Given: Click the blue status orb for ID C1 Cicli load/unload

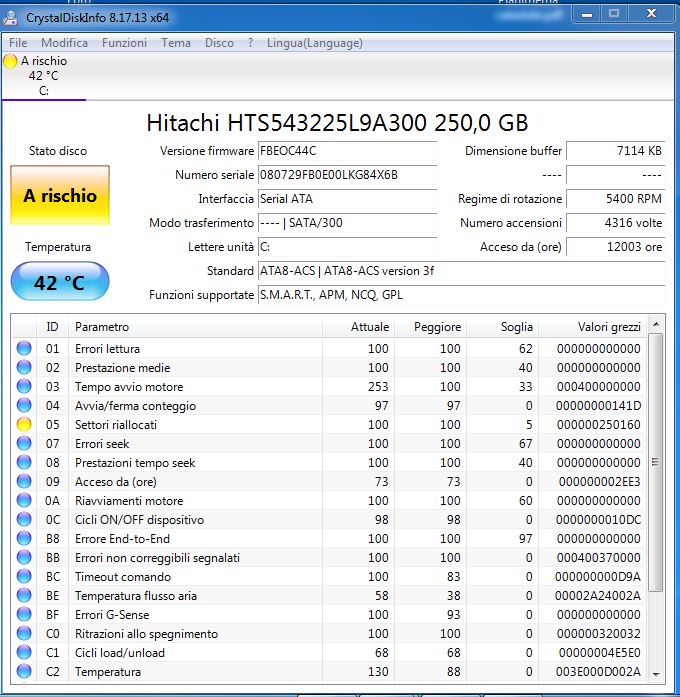Looking at the screenshot, I should [x=24, y=653].
